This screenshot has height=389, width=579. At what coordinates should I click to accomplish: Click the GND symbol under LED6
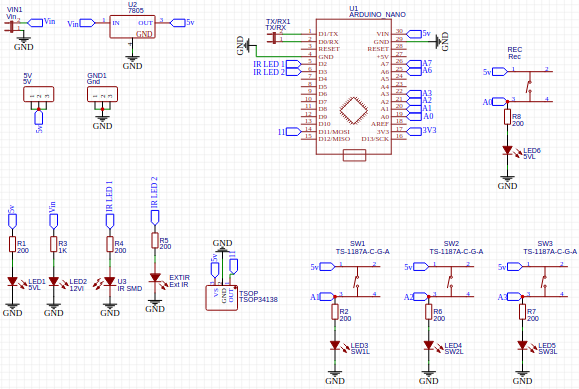[x=507, y=182]
